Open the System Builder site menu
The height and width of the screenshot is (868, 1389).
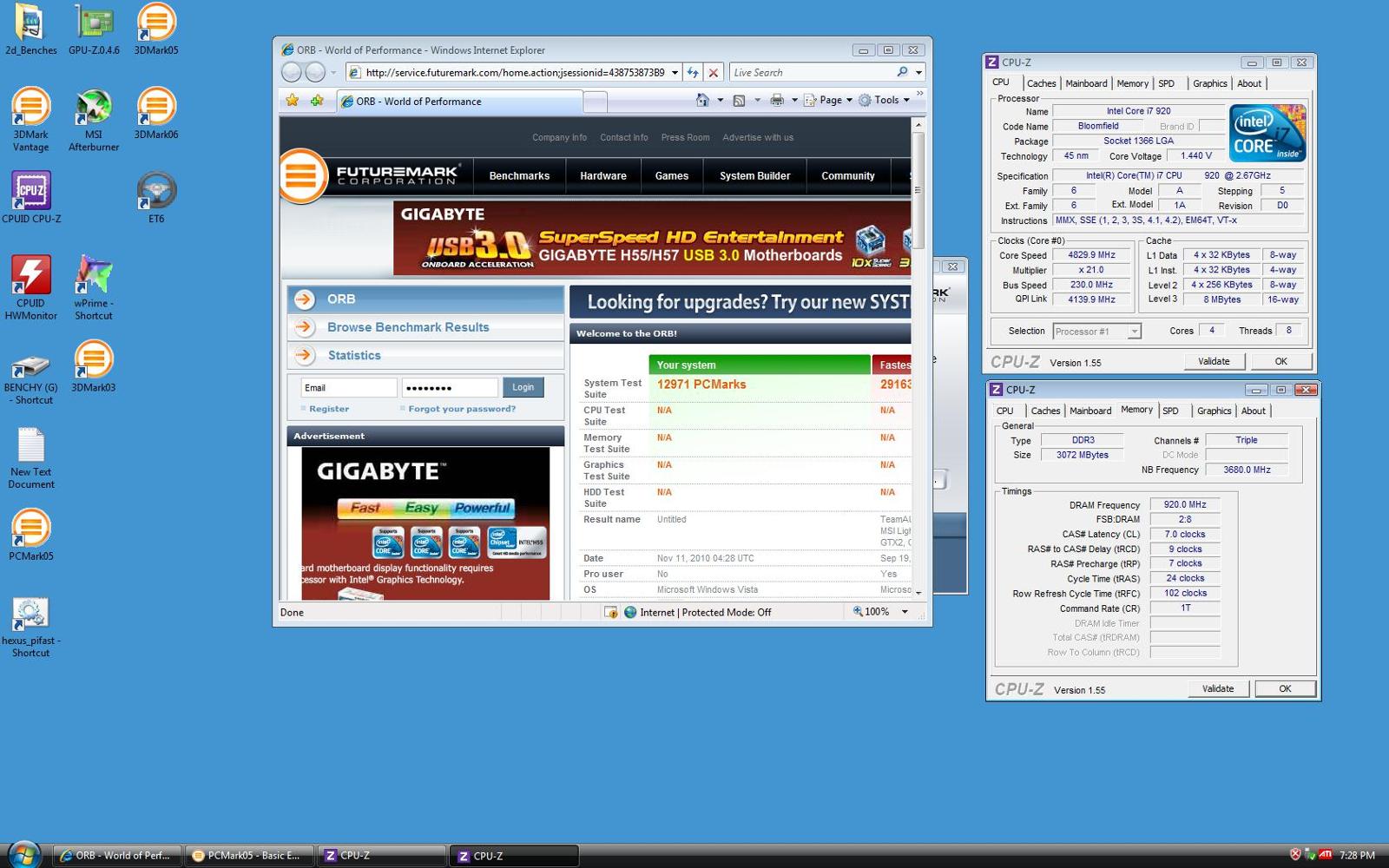coord(754,176)
